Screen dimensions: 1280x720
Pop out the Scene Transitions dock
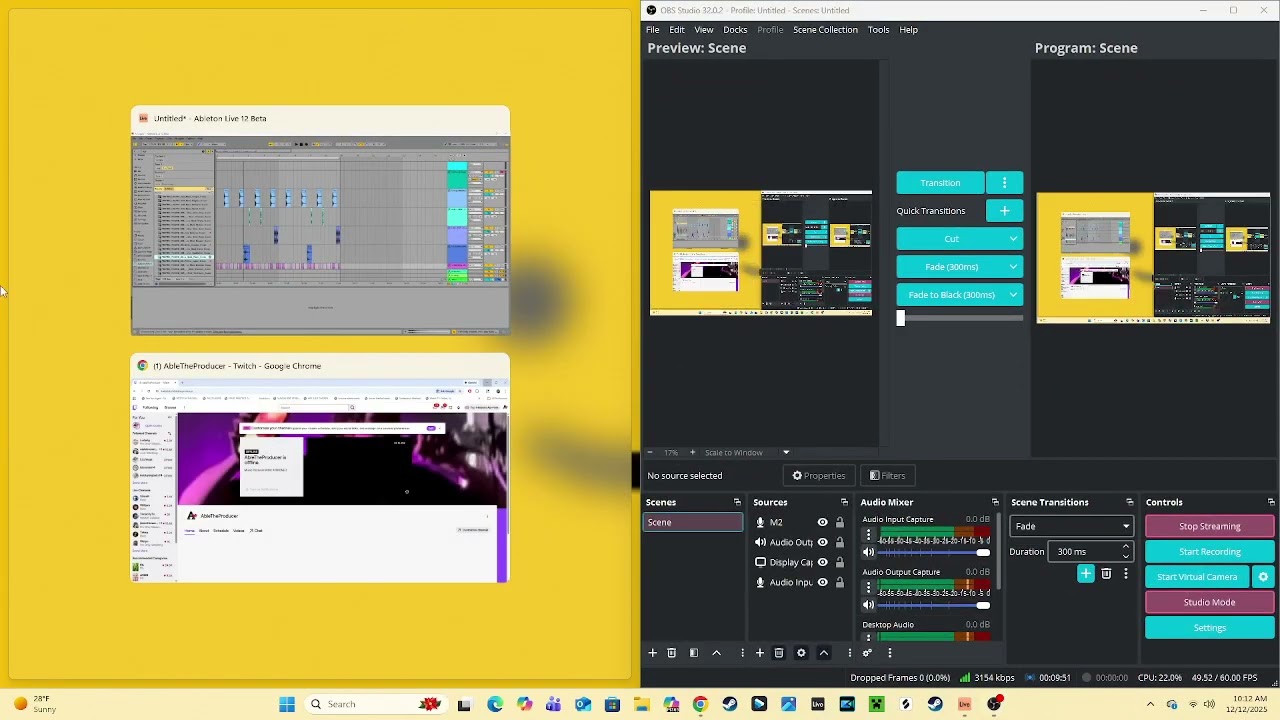click(1130, 503)
